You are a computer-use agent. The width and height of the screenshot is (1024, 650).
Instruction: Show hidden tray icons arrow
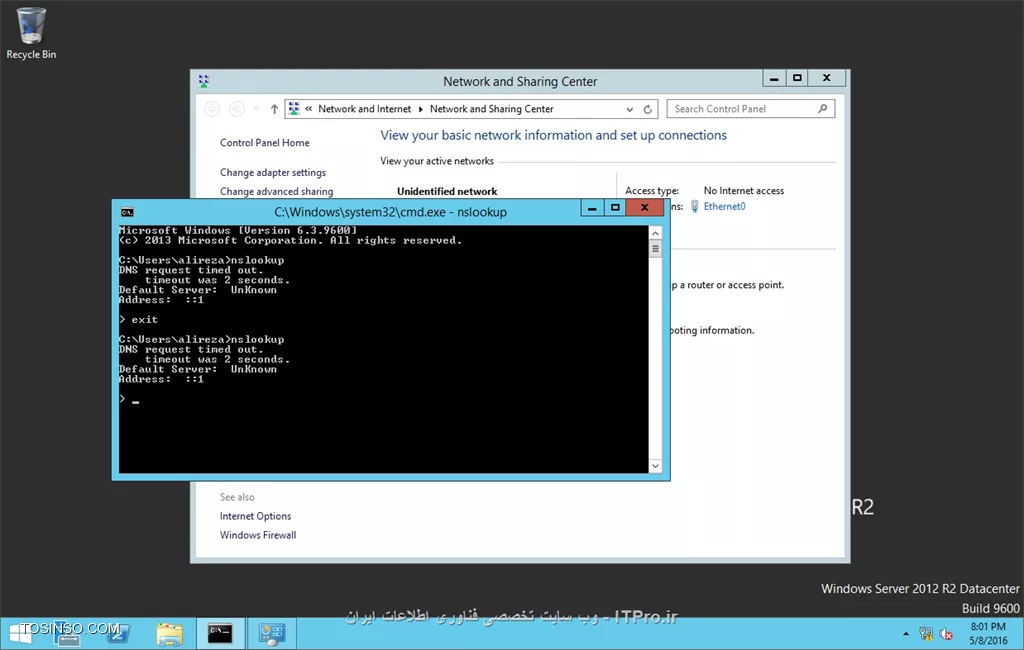coord(906,633)
